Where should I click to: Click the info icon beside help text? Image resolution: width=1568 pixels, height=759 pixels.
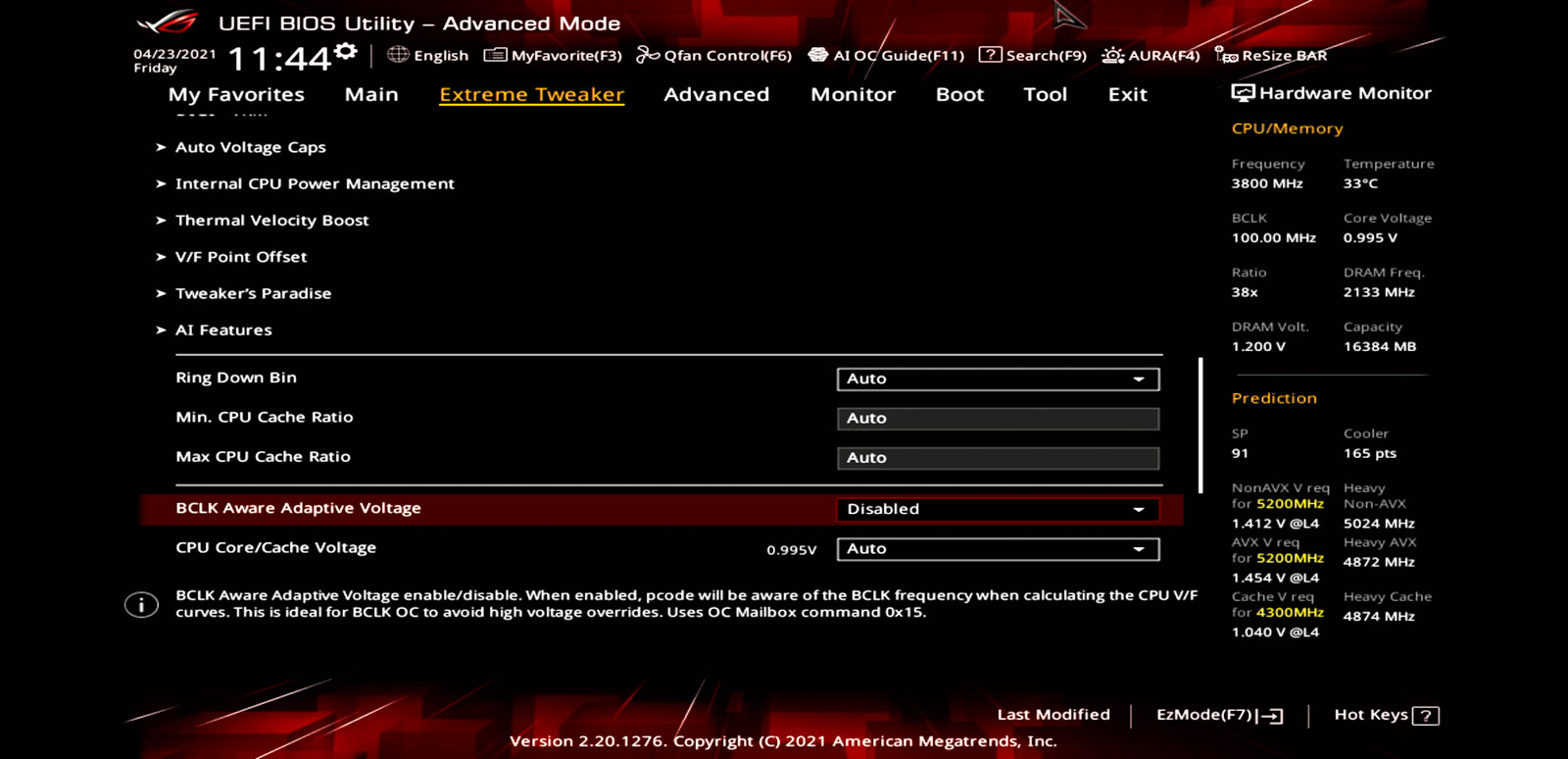tap(141, 605)
